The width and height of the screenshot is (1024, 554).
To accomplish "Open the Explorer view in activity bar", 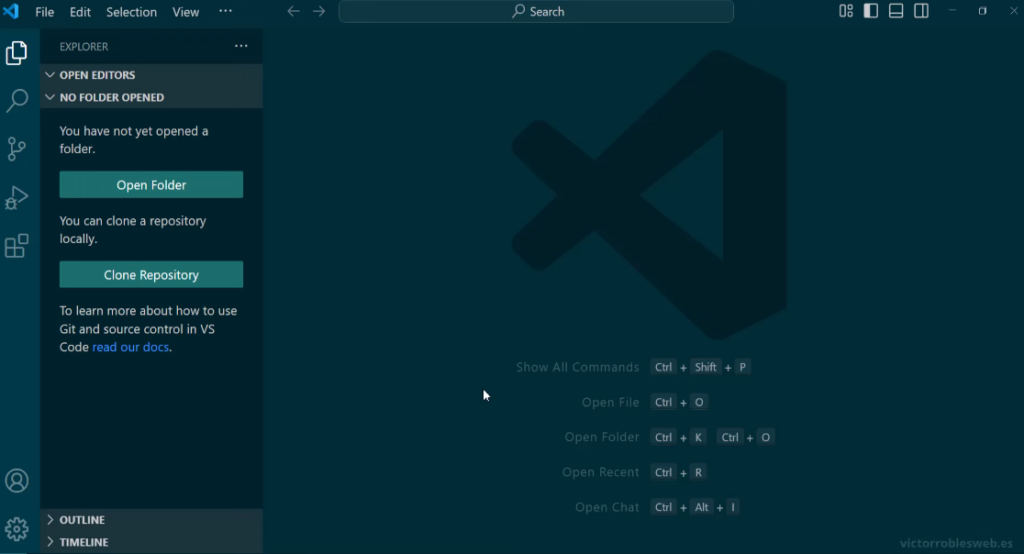I will 16,53.
